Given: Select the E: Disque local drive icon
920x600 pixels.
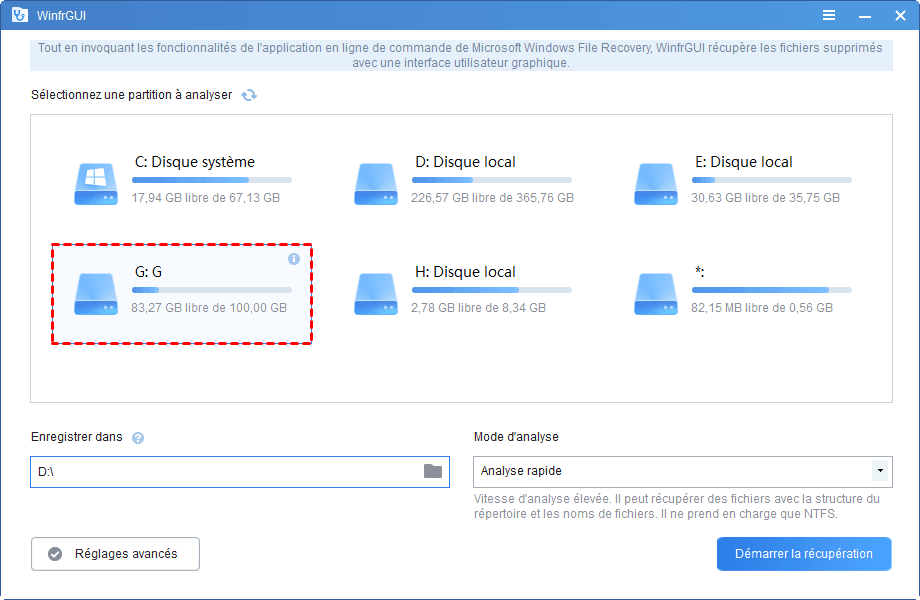Looking at the screenshot, I should [x=655, y=184].
